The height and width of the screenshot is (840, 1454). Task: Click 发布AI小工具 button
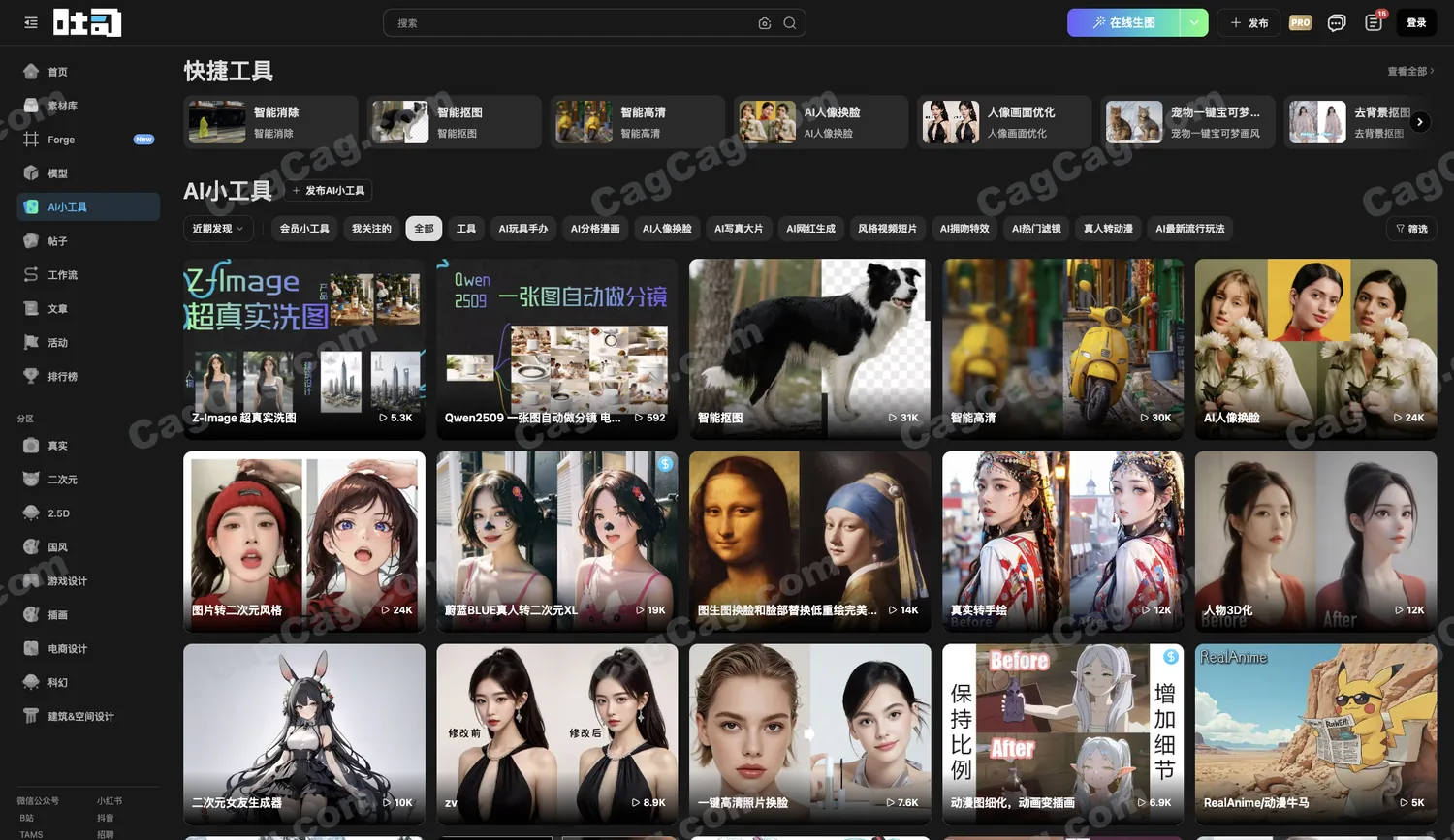(329, 191)
